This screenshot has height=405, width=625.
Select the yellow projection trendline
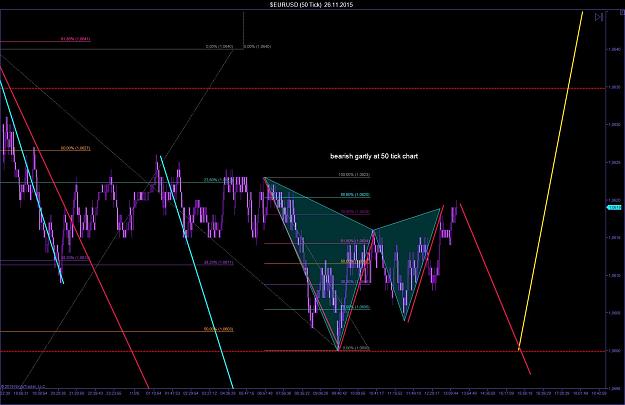coord(551,181)
